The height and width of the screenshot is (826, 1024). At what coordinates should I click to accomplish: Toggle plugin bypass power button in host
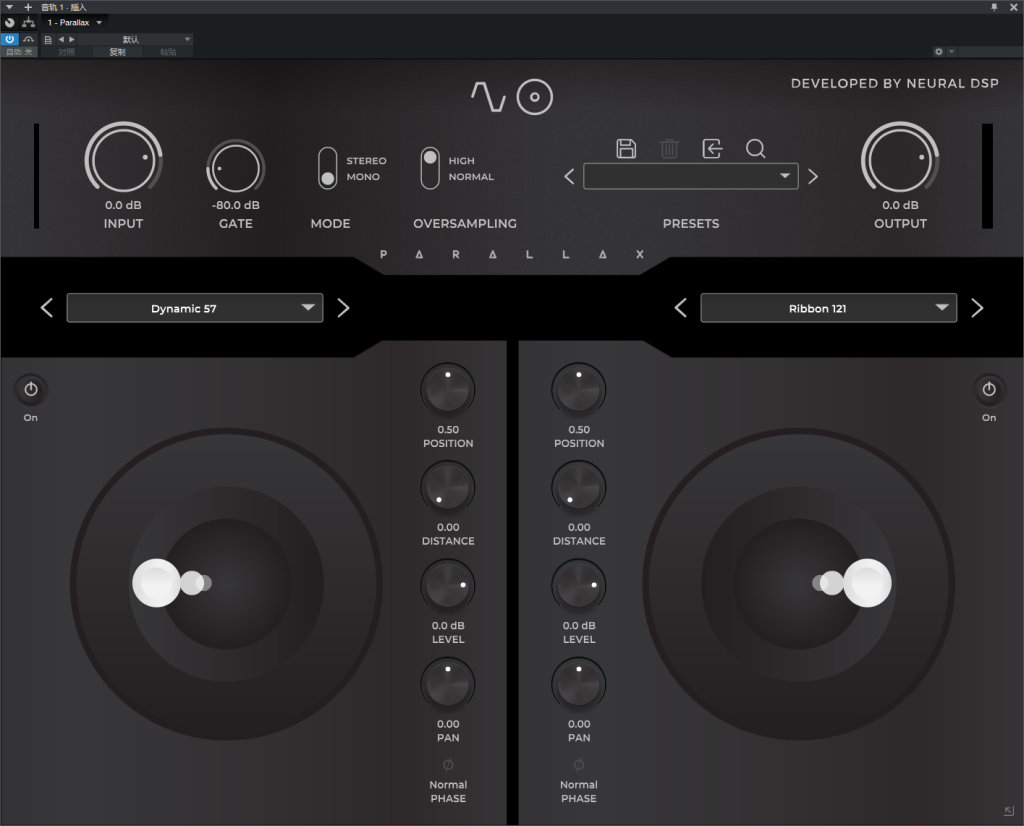[x=10, y=39]
